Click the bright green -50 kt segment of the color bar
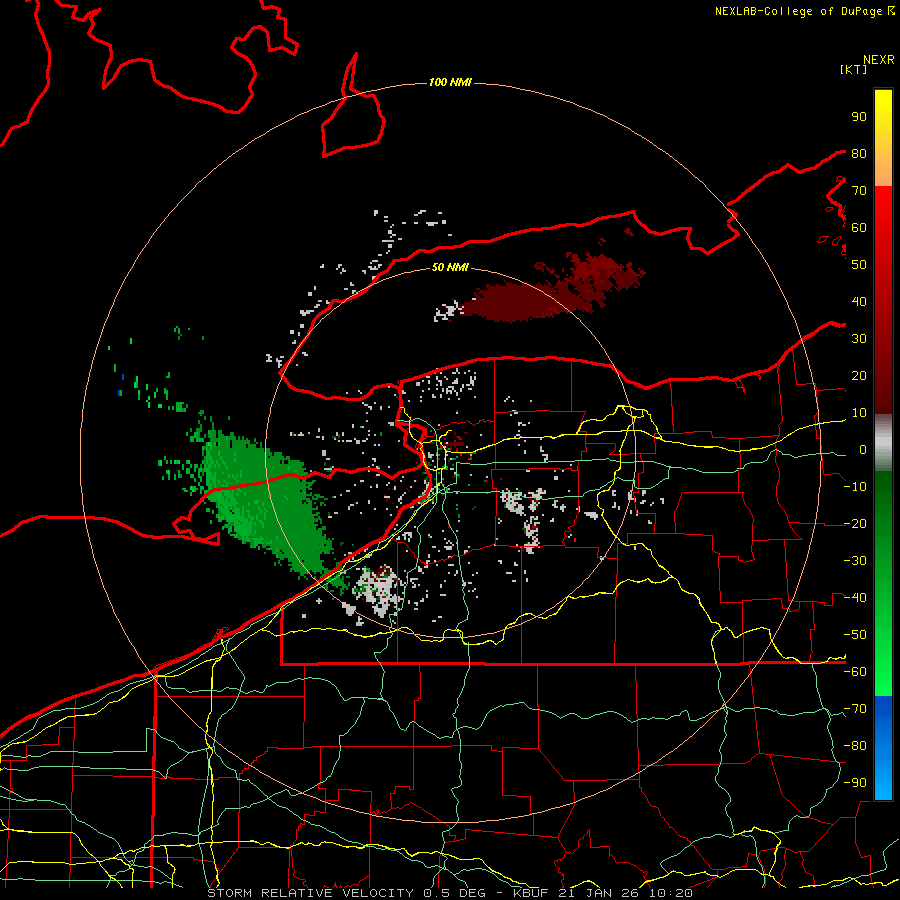The image size is (900, 900). [x=883, y=634]
